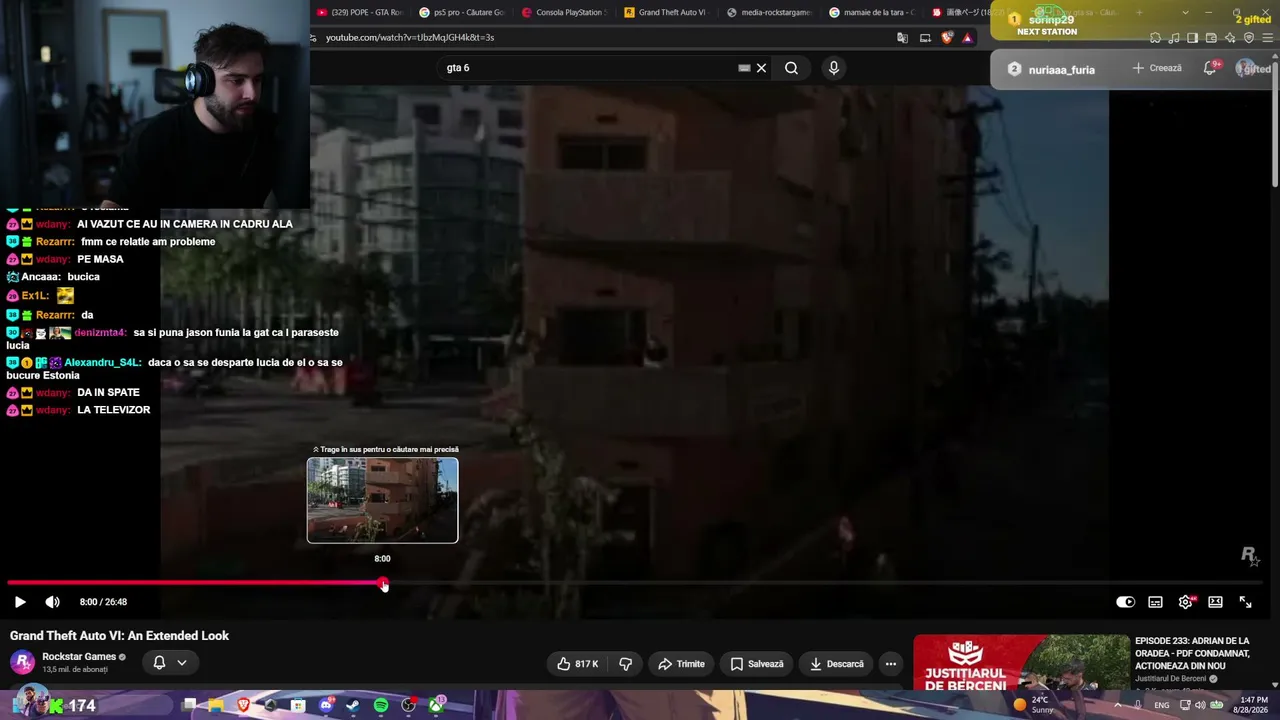Switch to the ps5 pro Google search tab
This screenshot has height=720, width=1280.
pyautogui.click(x=462, y=12)
